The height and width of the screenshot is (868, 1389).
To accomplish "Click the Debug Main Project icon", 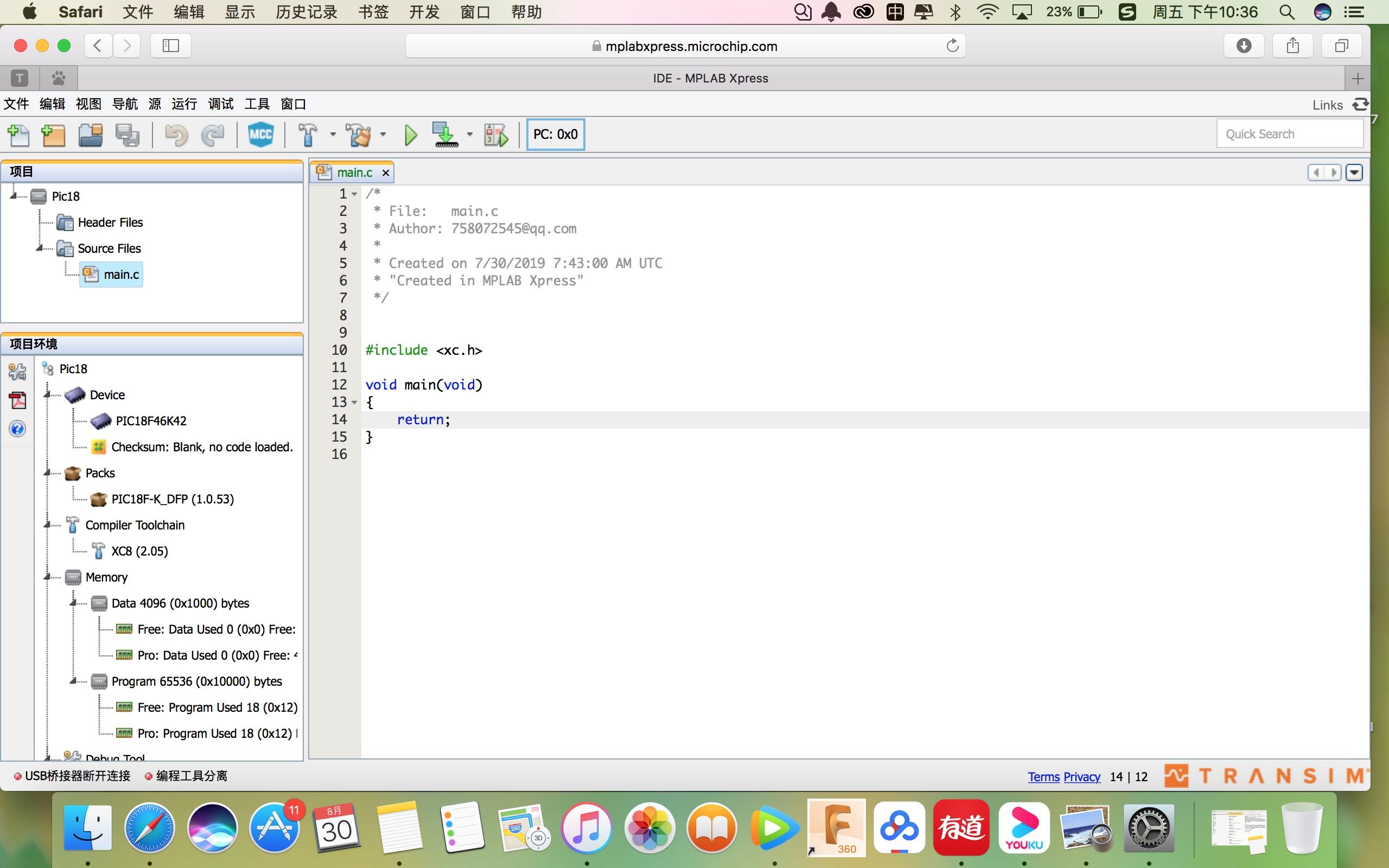I will [x=496, y=136].
